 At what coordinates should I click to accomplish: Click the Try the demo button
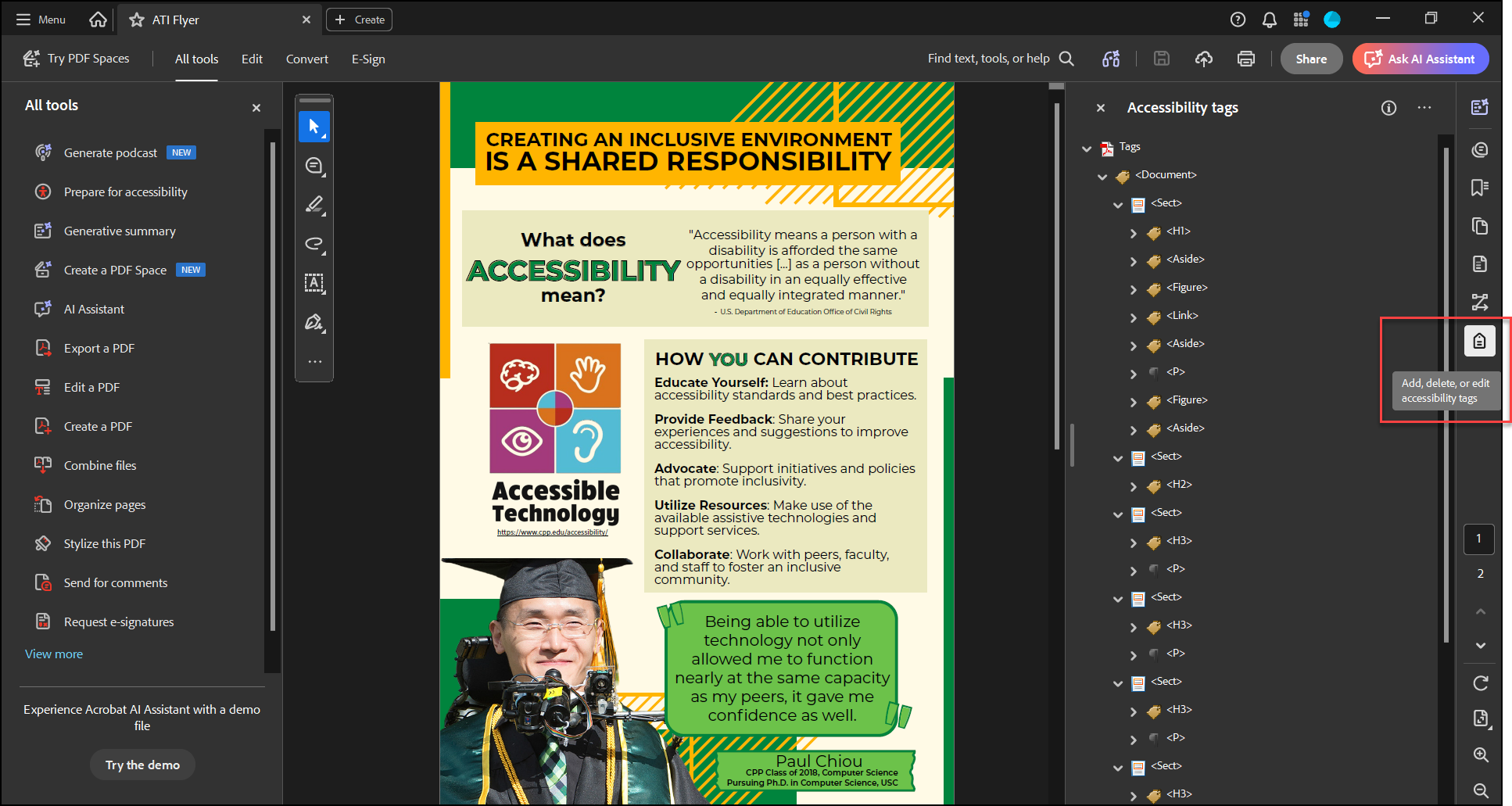[x=142, y=765]
